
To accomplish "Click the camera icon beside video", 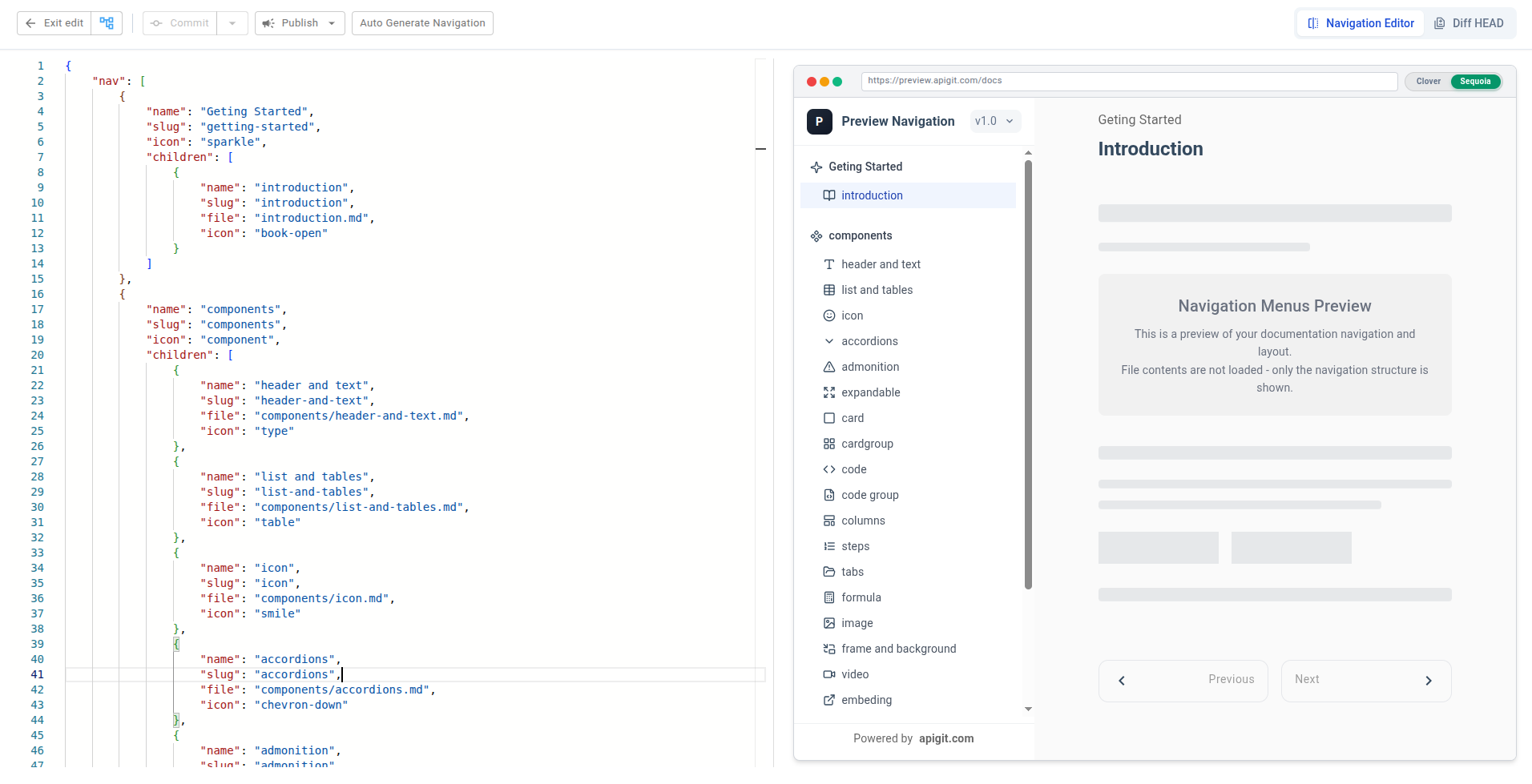I will [829, 674].
